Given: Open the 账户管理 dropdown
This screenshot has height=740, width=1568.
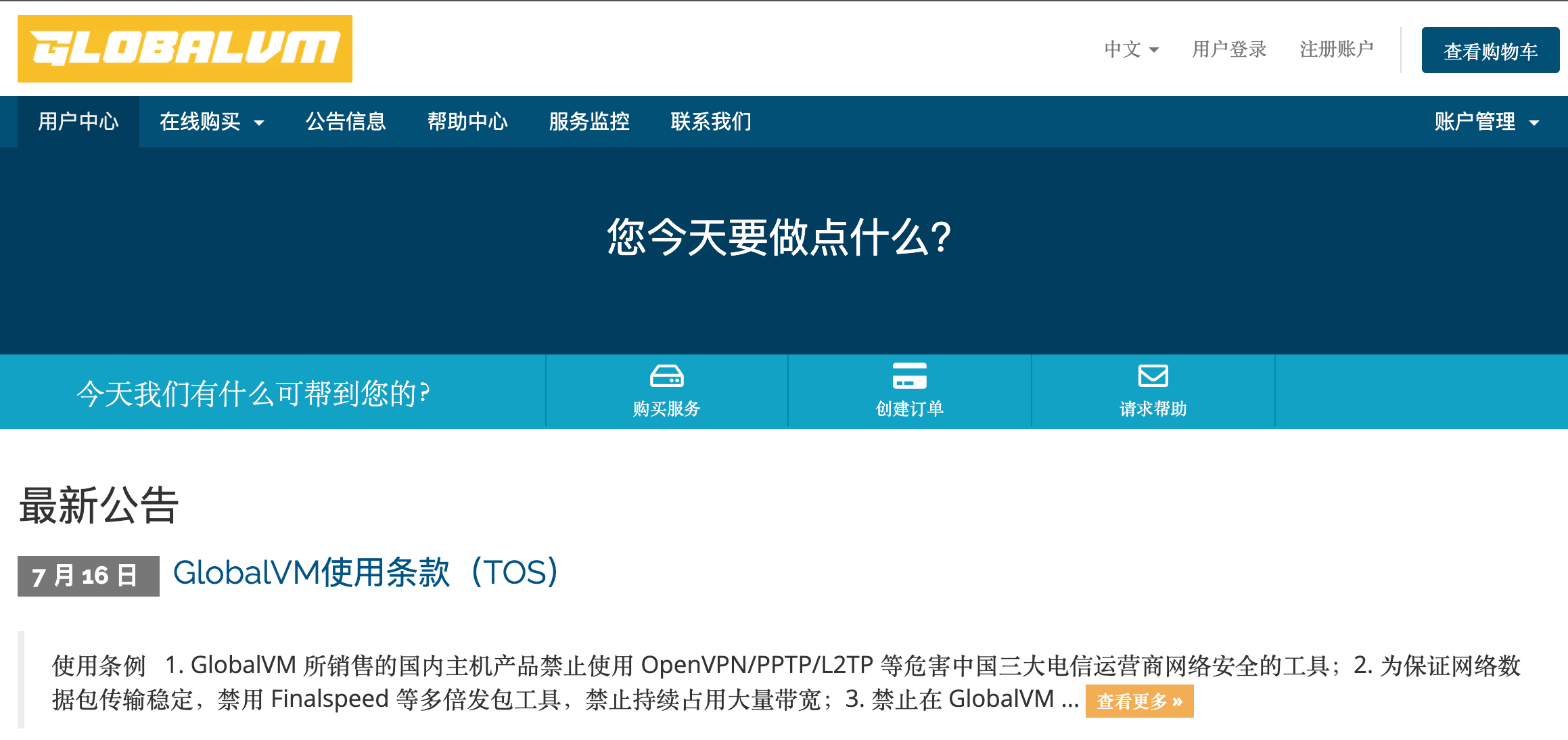Looking at the screenshot, I should pyautogui.click(x=1481, y=122).
